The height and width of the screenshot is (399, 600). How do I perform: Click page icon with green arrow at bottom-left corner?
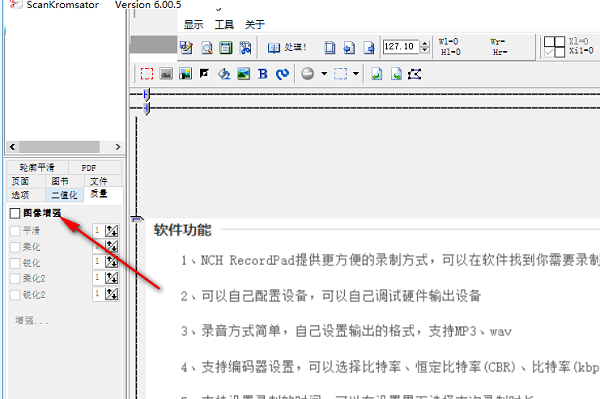click(377, 73)
